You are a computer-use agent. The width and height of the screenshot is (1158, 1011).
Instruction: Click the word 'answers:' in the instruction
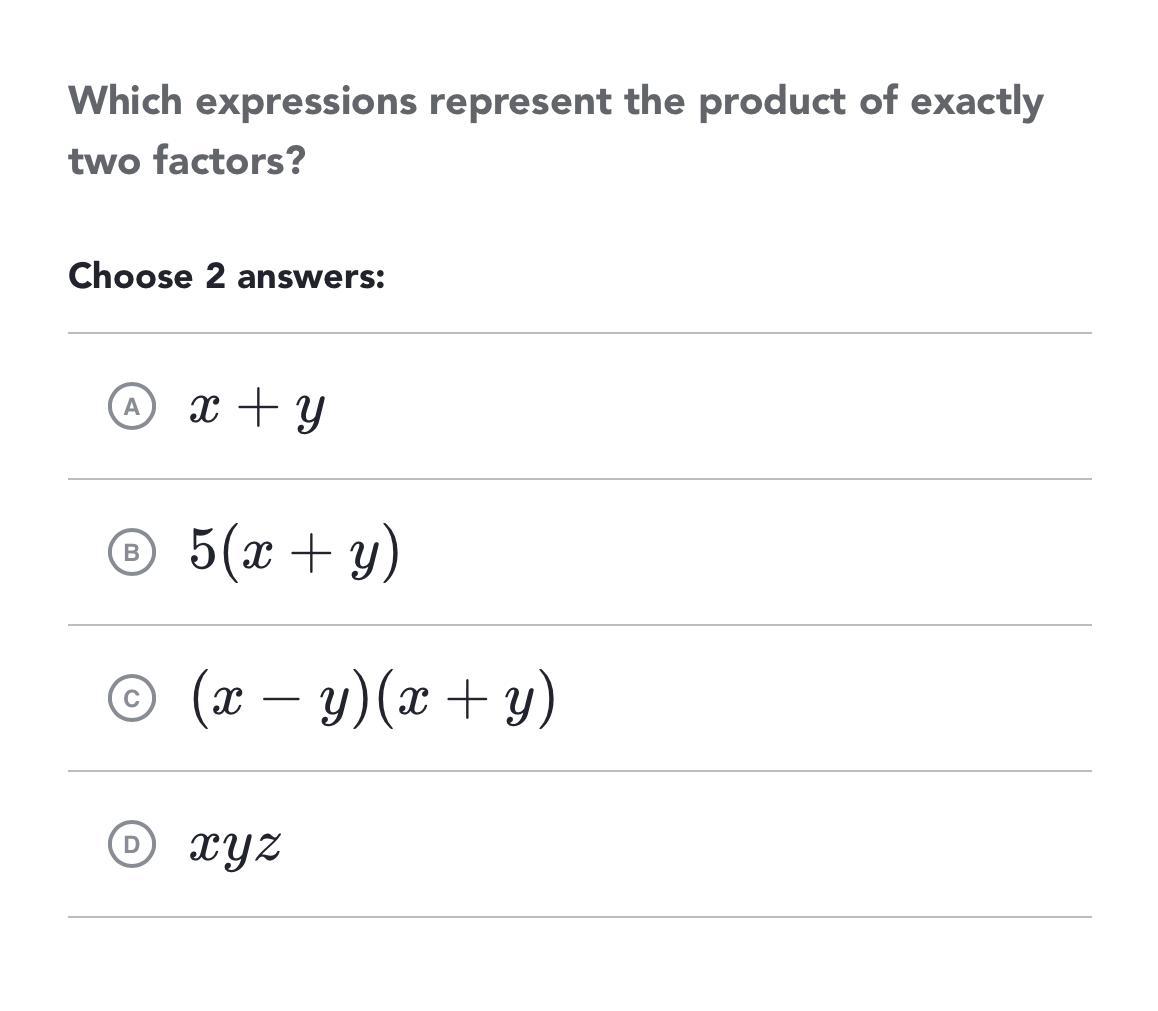click(310, 276)
